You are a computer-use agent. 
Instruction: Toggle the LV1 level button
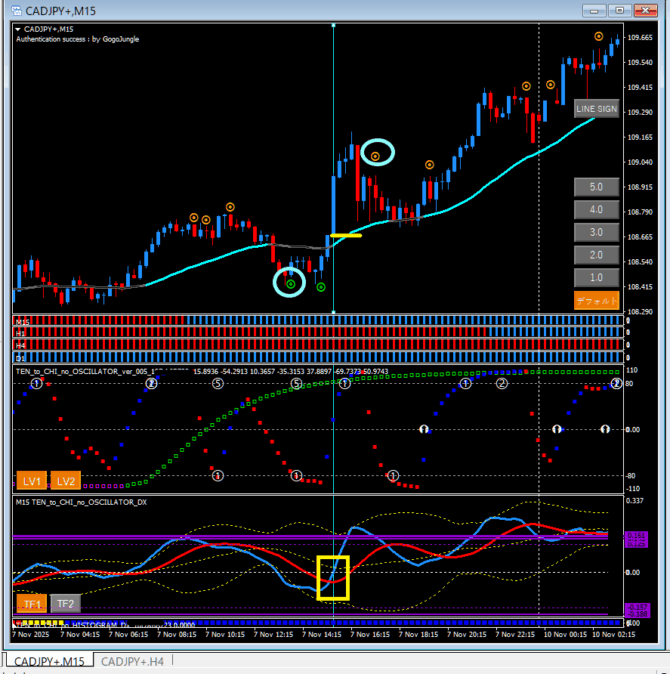pyautogui.click(x=31, y=481)
